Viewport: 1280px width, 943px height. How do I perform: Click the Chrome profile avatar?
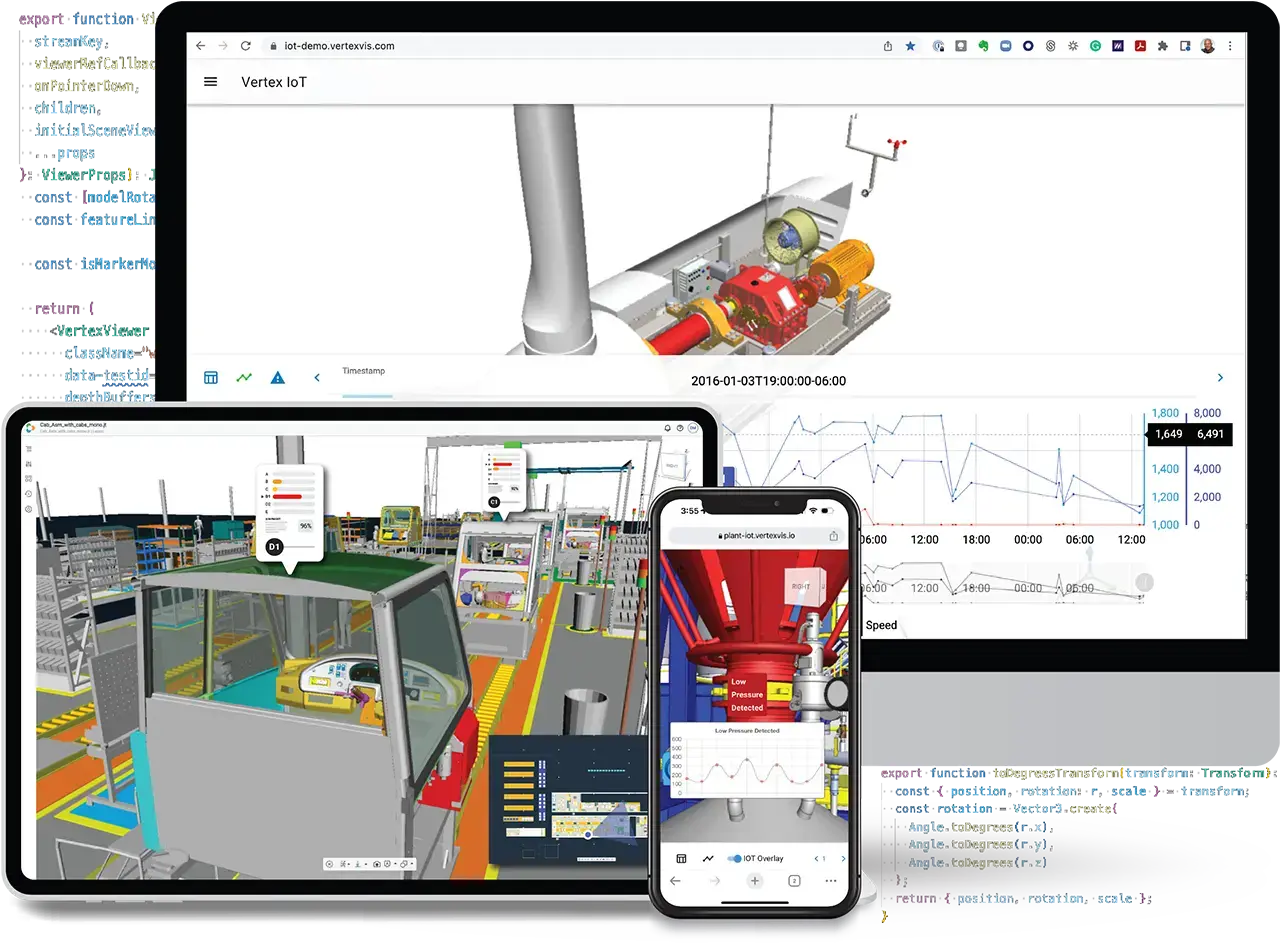click(1208, 46)
